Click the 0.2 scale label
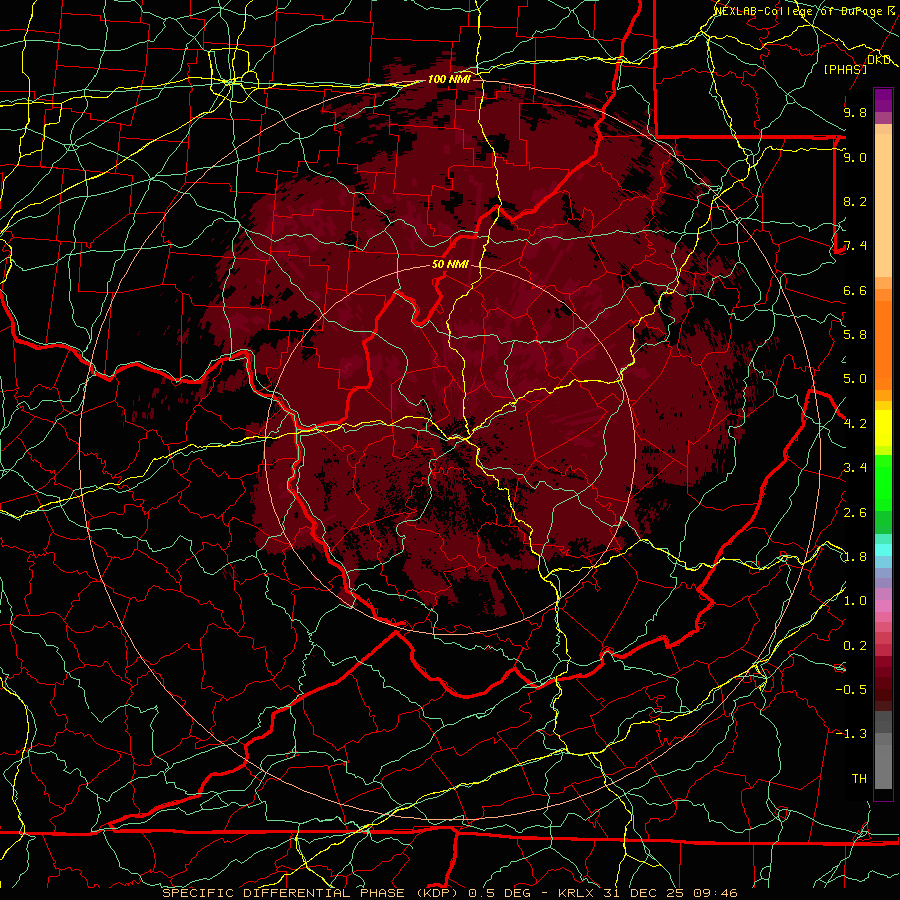The width and height of the screenshot is (900, 900). [855, 646]
